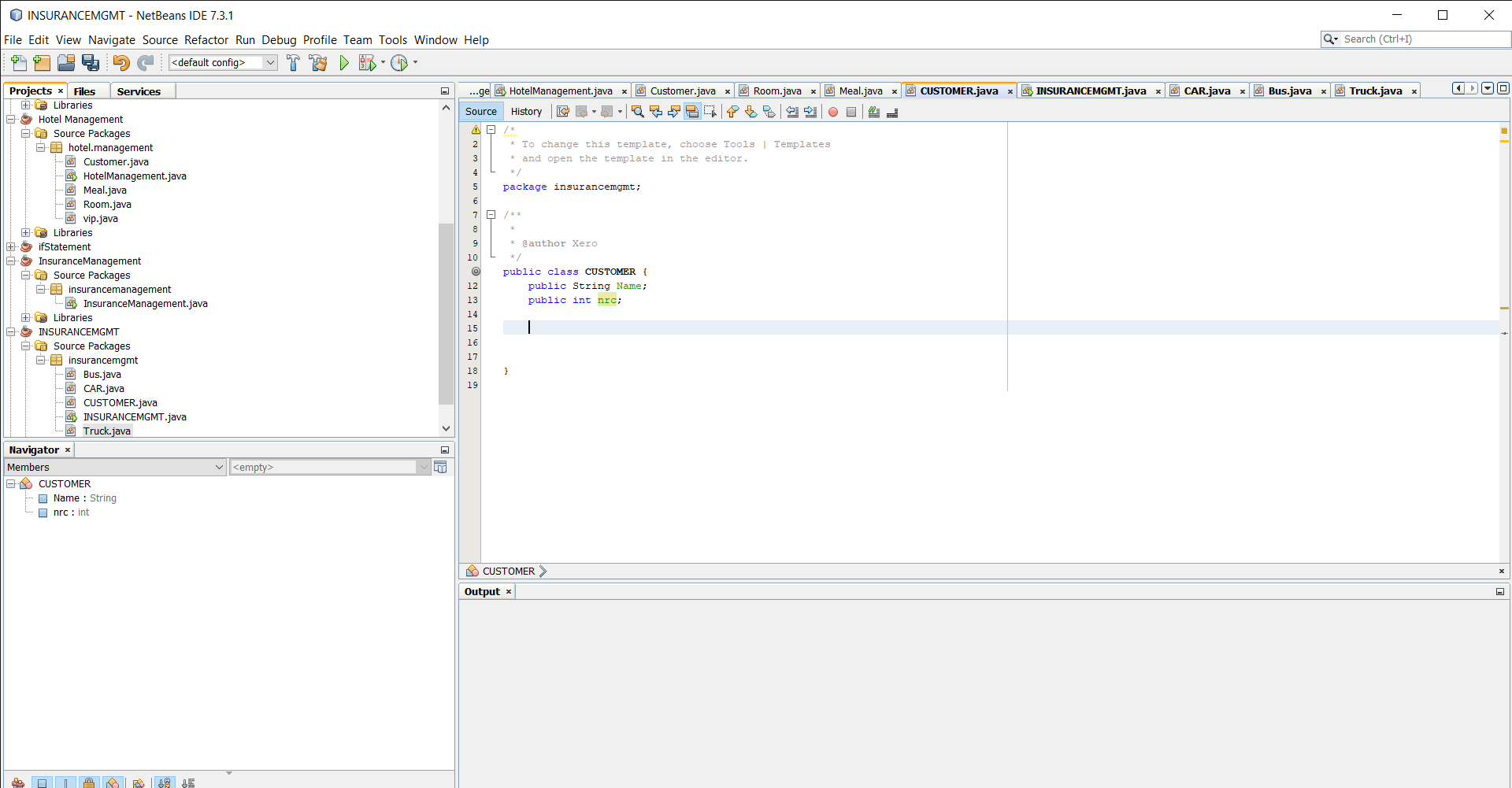1512x788 pixels.
Task: Create a New Project
Action: coord(42,63)
